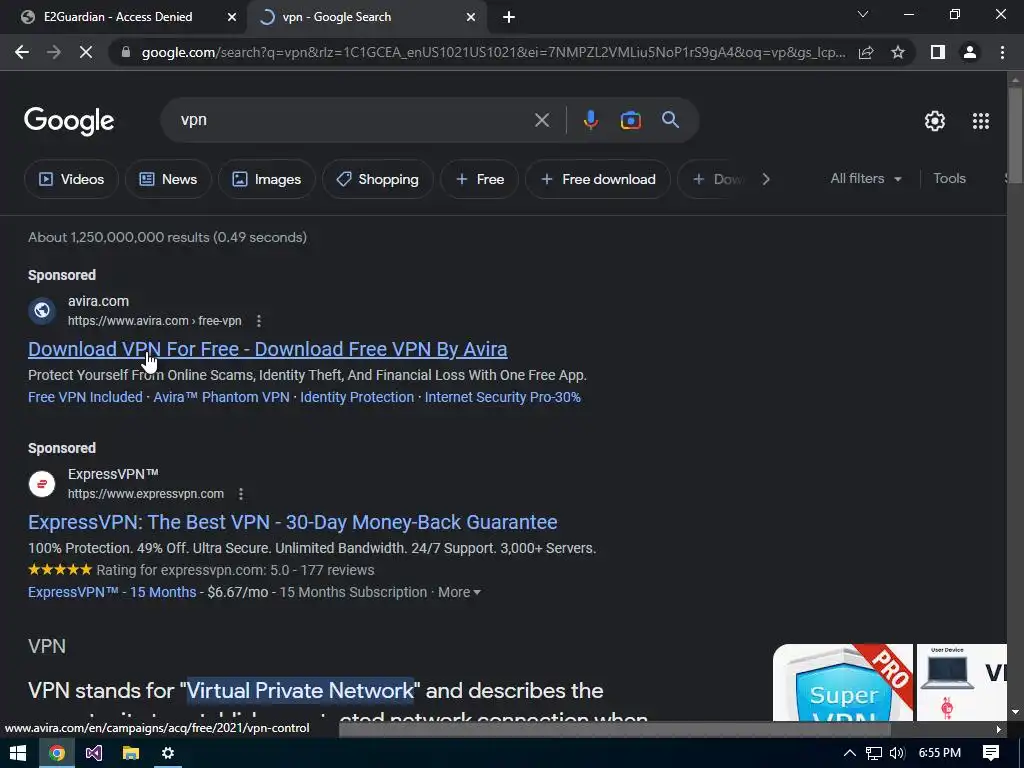Show more filter chips arrow

coord(766,179)
